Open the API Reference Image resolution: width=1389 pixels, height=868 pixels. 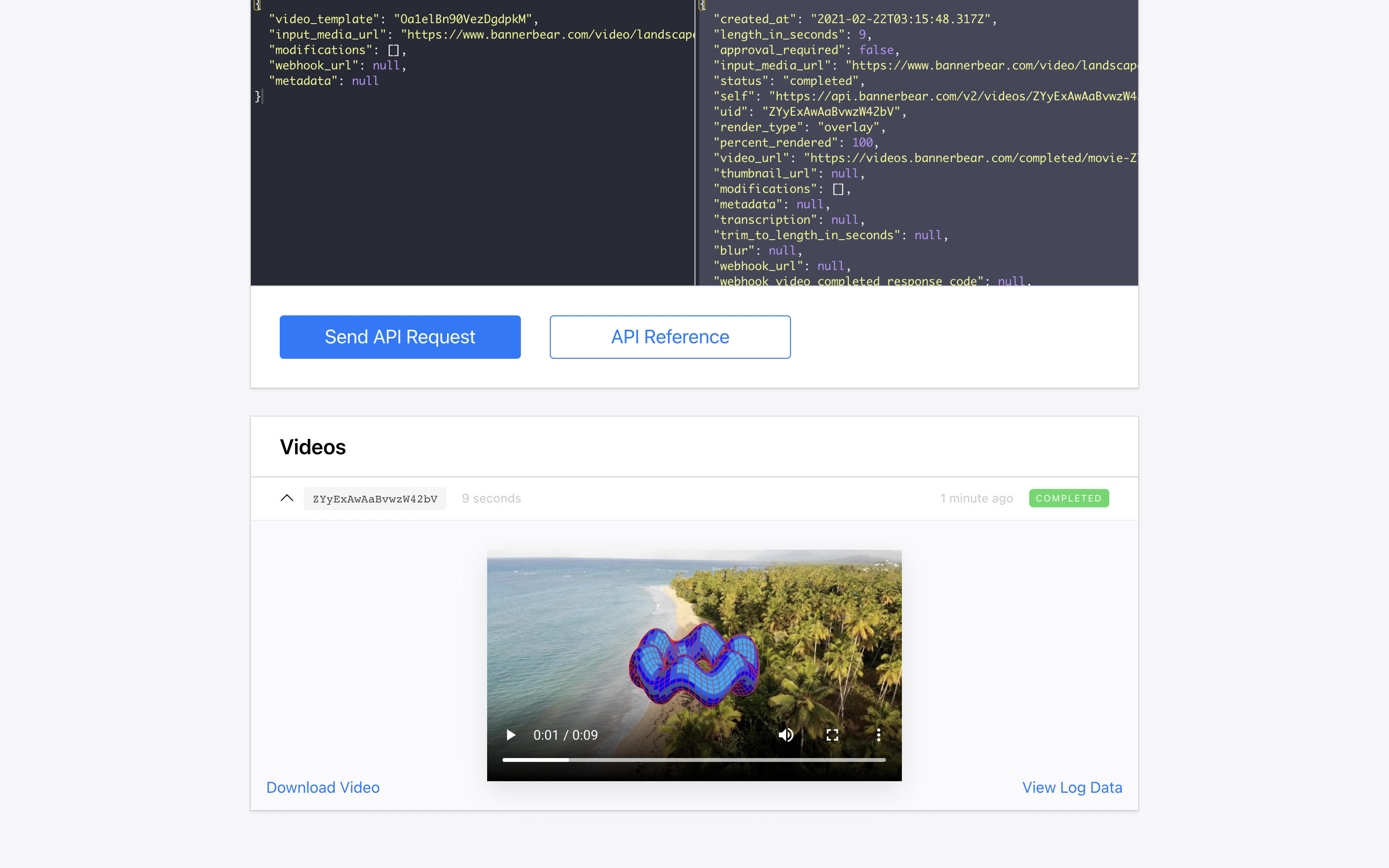click(x=670, y=337)
